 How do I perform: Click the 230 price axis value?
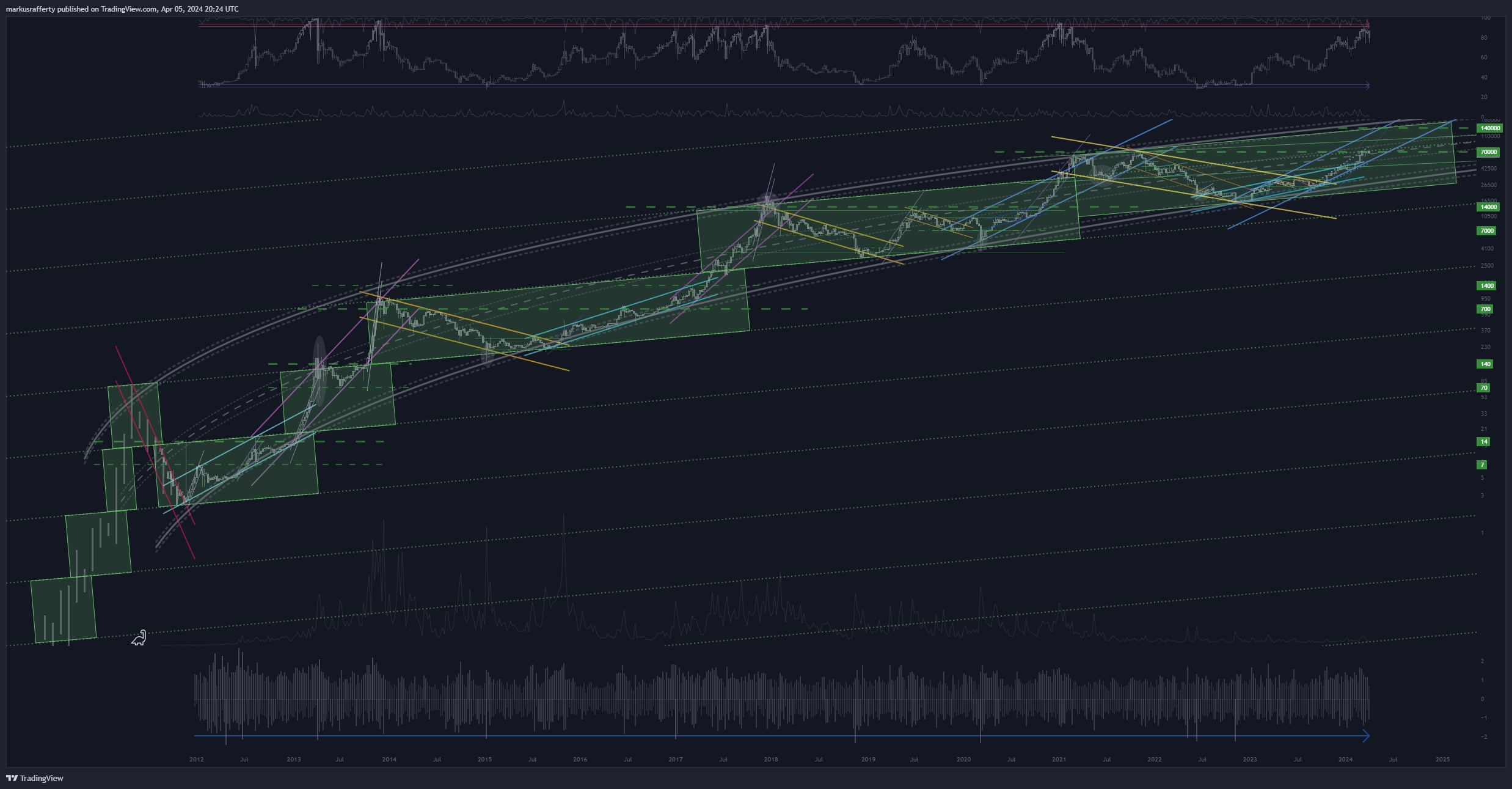[x=1485, y=347]
